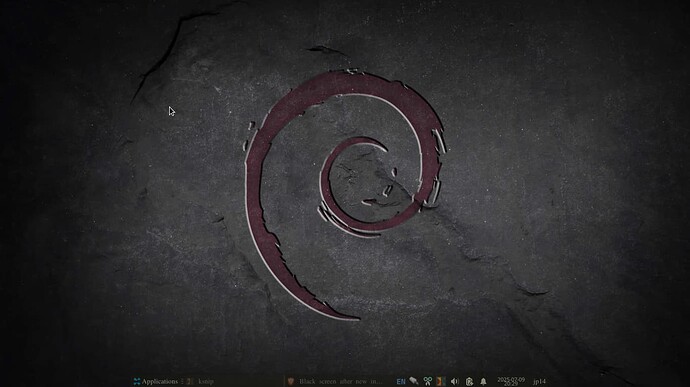This screenshot has height=387, width=690.
Task: Switch to the ksnip window button
Action: [201, 381]
